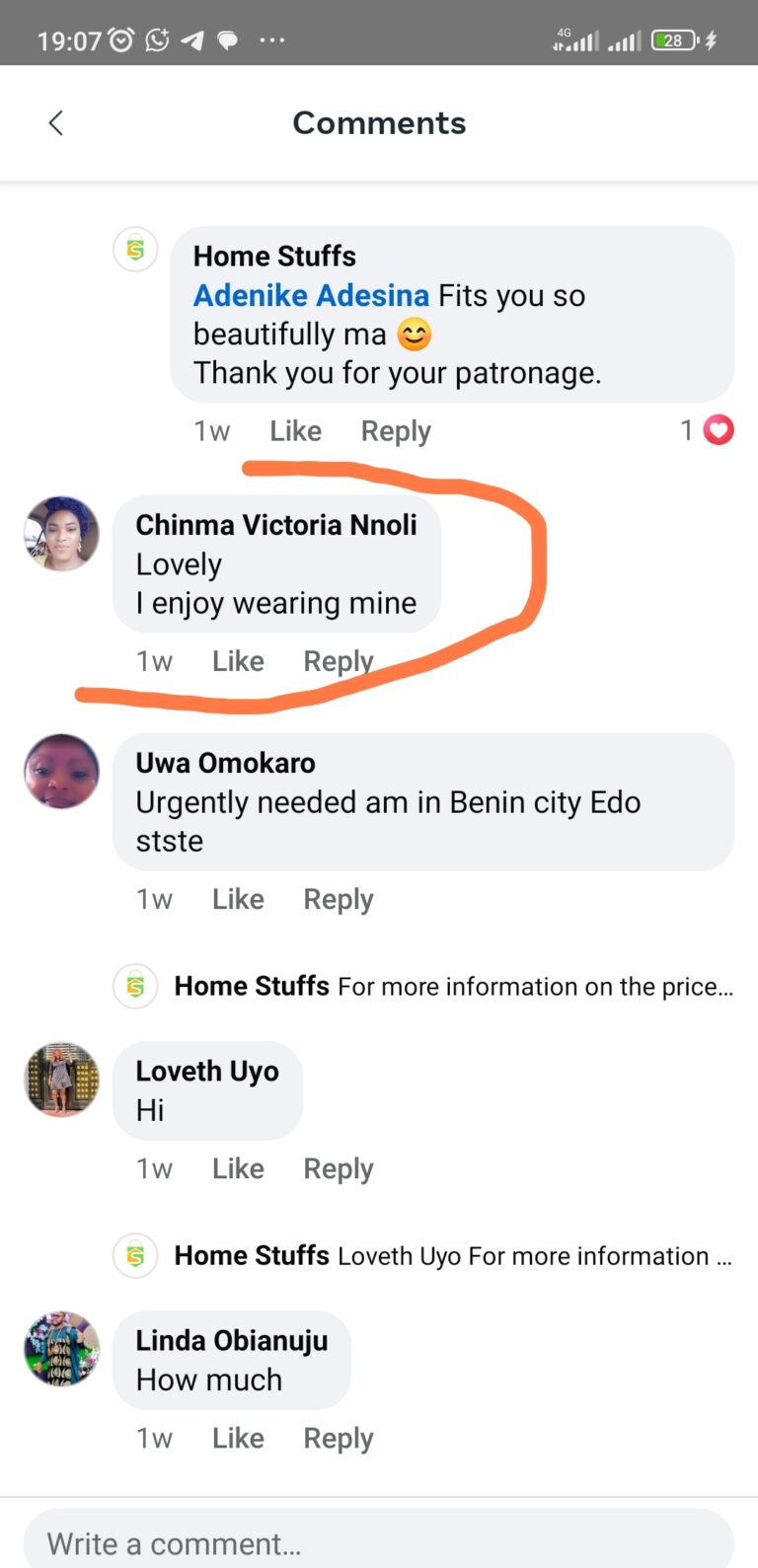This screenshot has width=758, height=1568.
Task: Tap the battery indicator in status bar
Action: coord(676,40)
